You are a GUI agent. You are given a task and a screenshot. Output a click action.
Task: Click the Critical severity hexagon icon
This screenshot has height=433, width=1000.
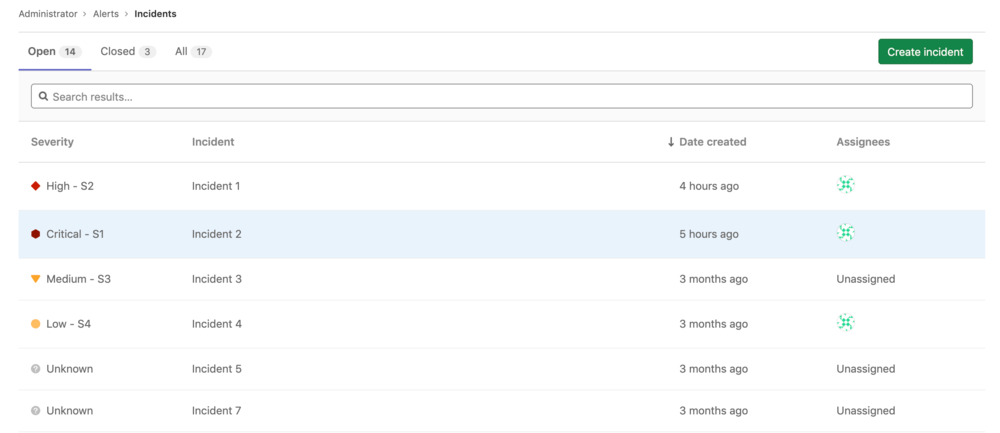(36, 234)
